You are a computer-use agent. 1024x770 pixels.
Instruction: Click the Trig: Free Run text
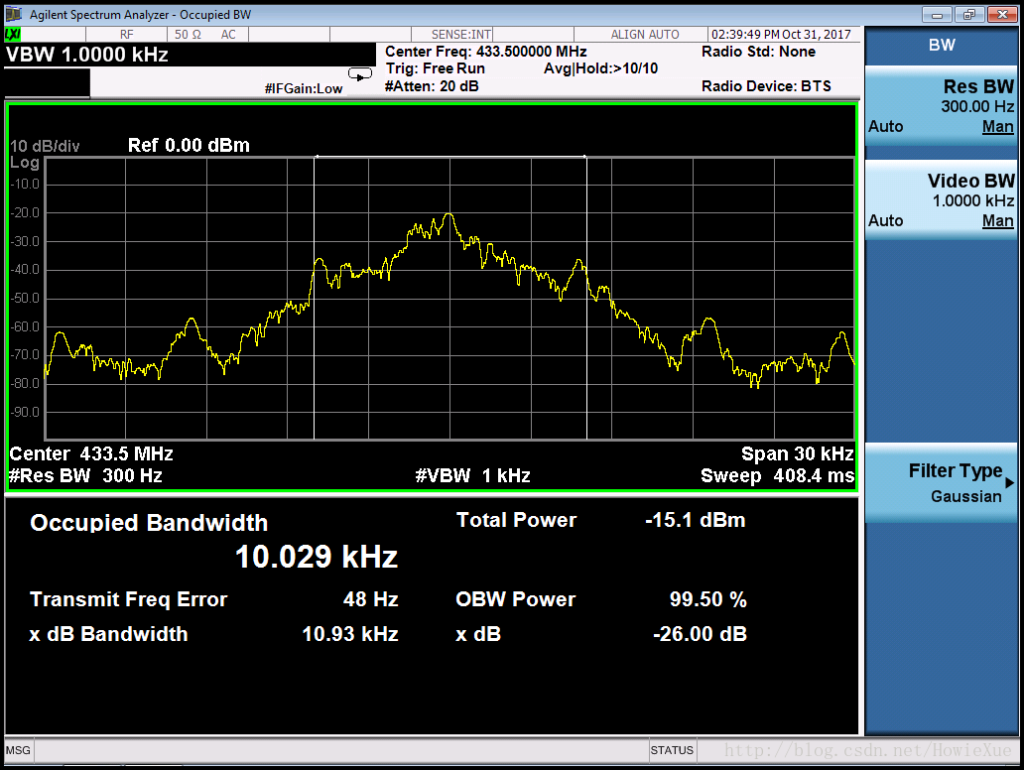coord(435,69)
